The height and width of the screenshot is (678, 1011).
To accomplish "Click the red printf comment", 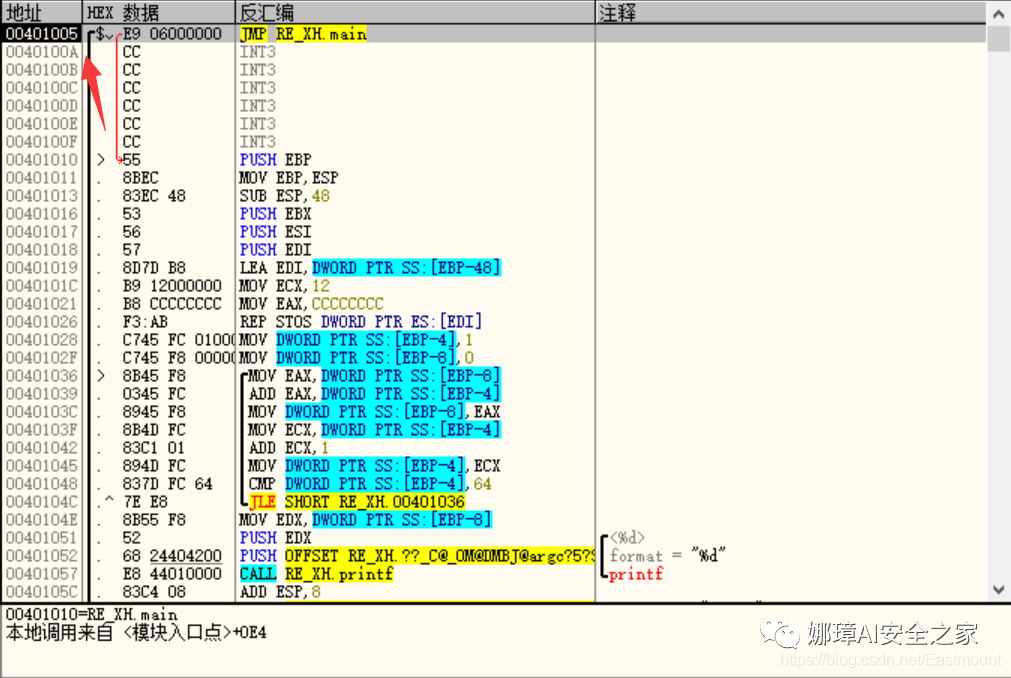I will point(636,574).
